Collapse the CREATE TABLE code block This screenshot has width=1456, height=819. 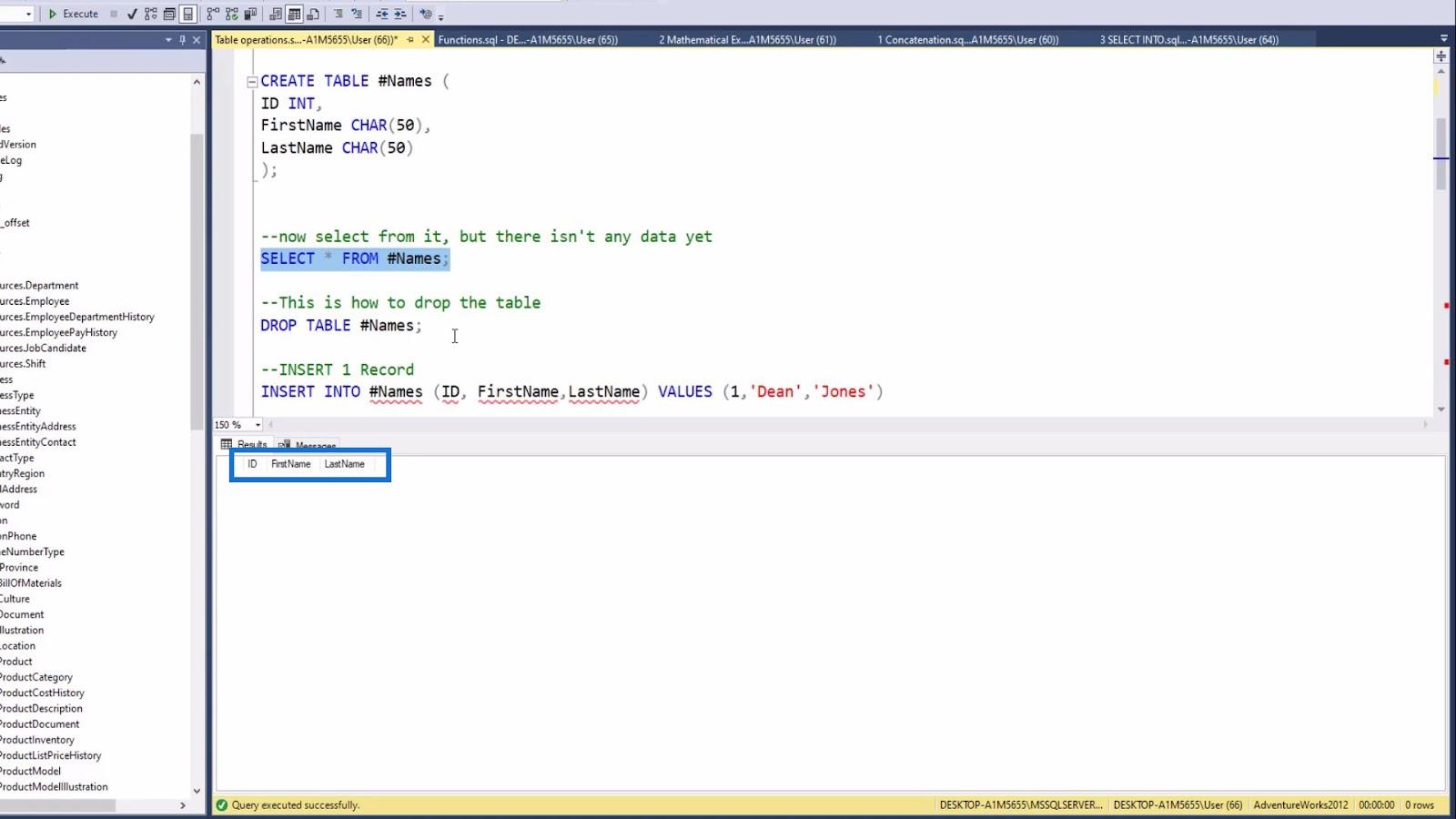pos(252,81)
